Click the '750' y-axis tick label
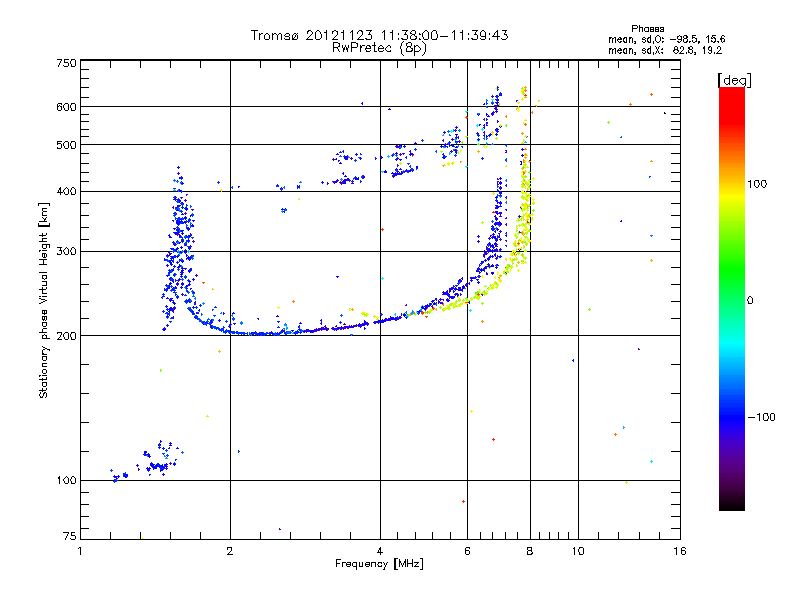The image size is (800, 600). (x=66, y=63)
